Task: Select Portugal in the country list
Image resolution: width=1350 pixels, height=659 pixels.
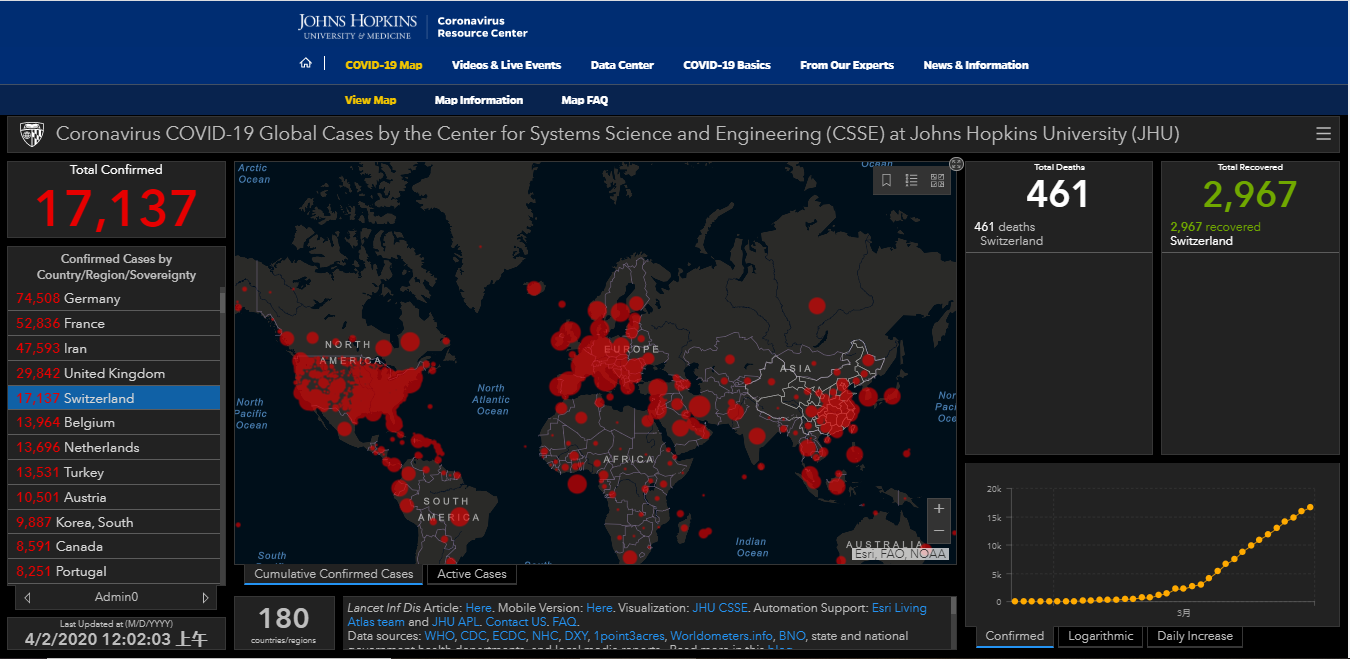Action: pyautogui.click(x=114, y=571)
